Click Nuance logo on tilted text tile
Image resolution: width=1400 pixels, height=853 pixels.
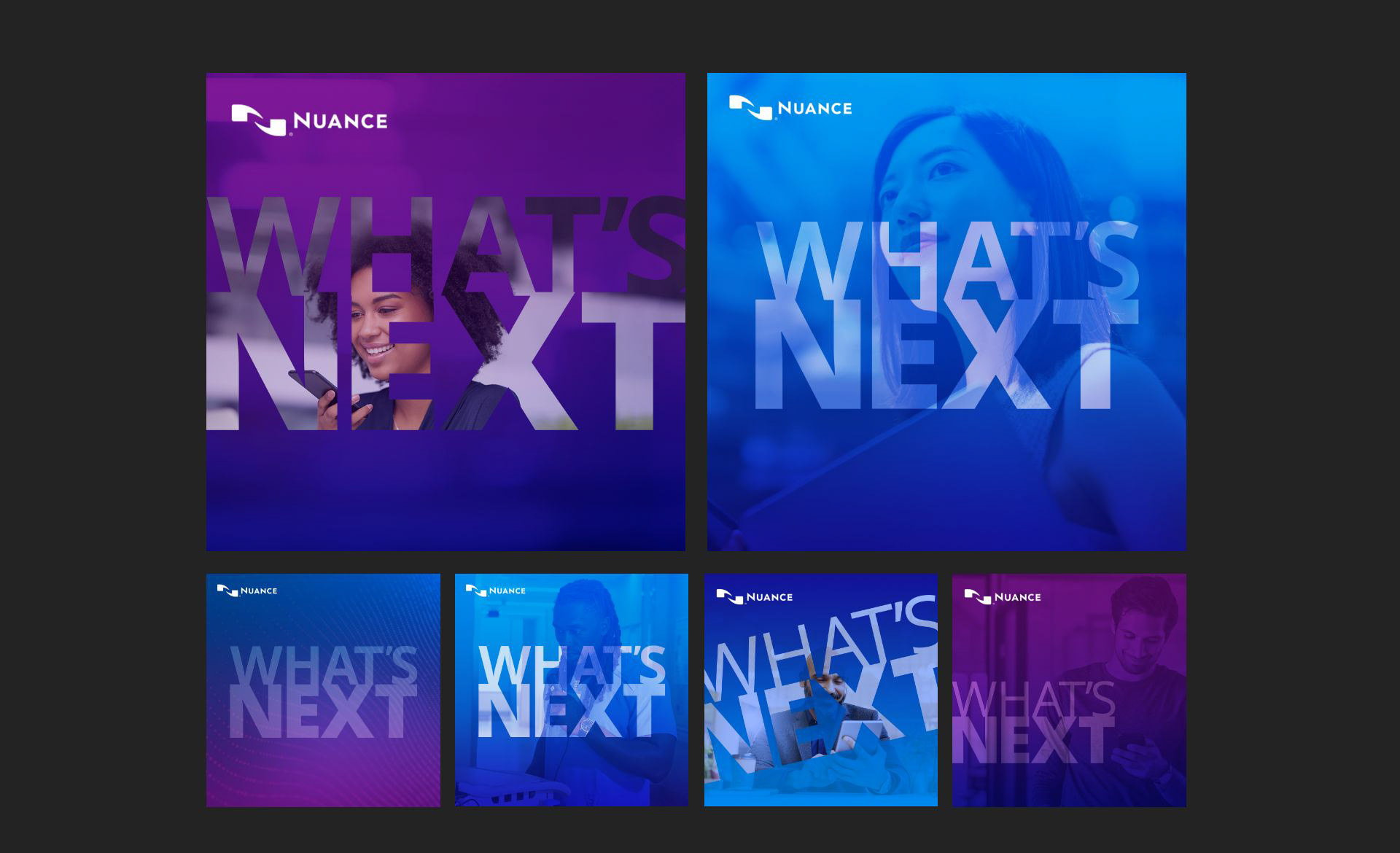point(755,597)
